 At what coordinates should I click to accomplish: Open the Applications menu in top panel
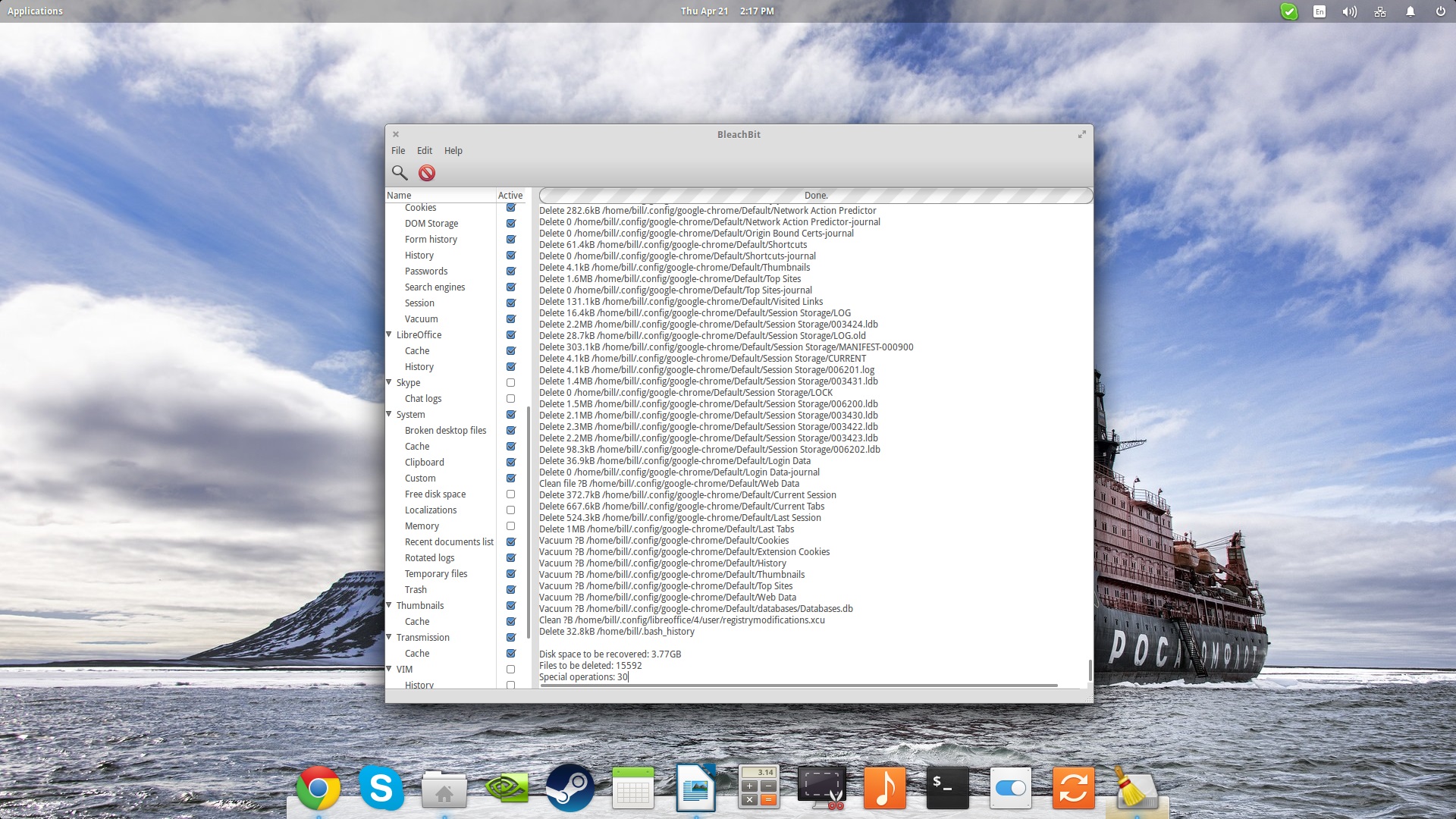[35, 11]
